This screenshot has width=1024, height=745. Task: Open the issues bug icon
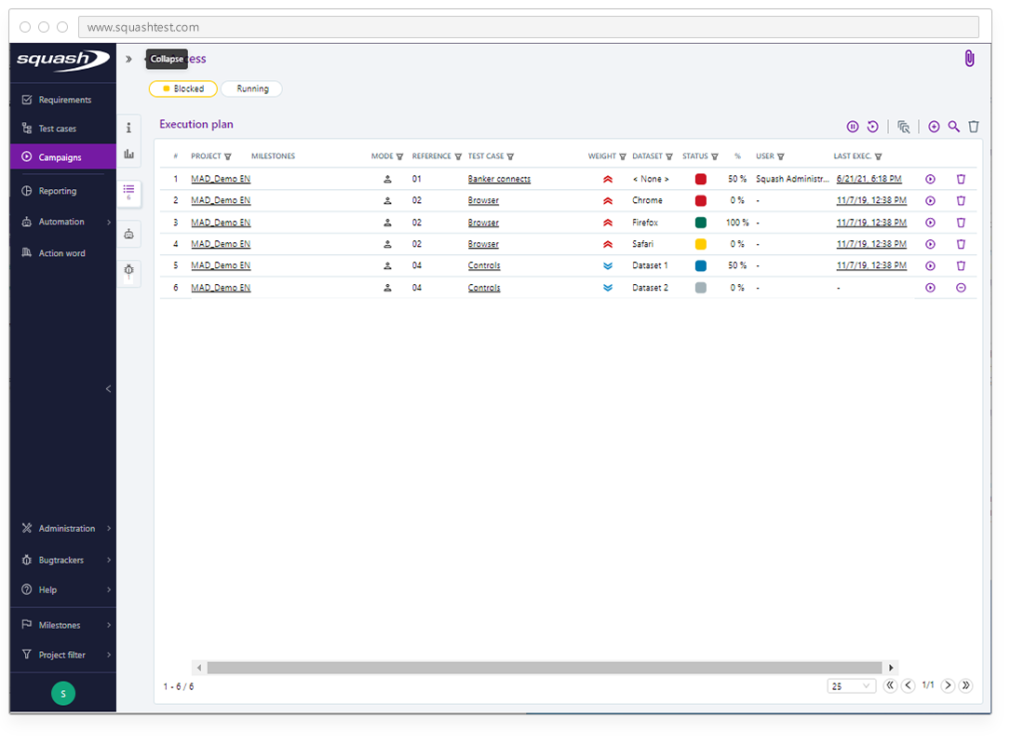point(129,270)
